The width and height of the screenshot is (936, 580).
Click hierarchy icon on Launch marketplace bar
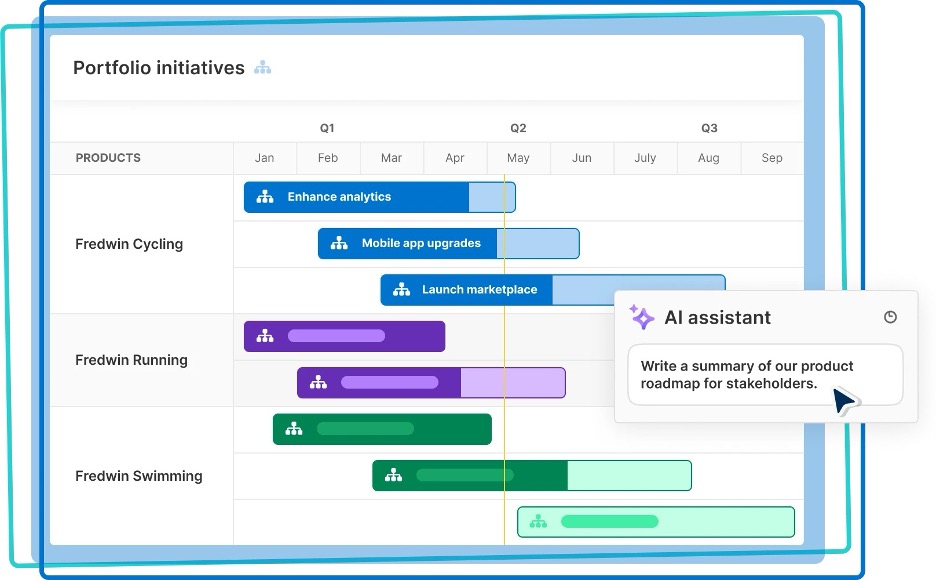coord(402,290)
